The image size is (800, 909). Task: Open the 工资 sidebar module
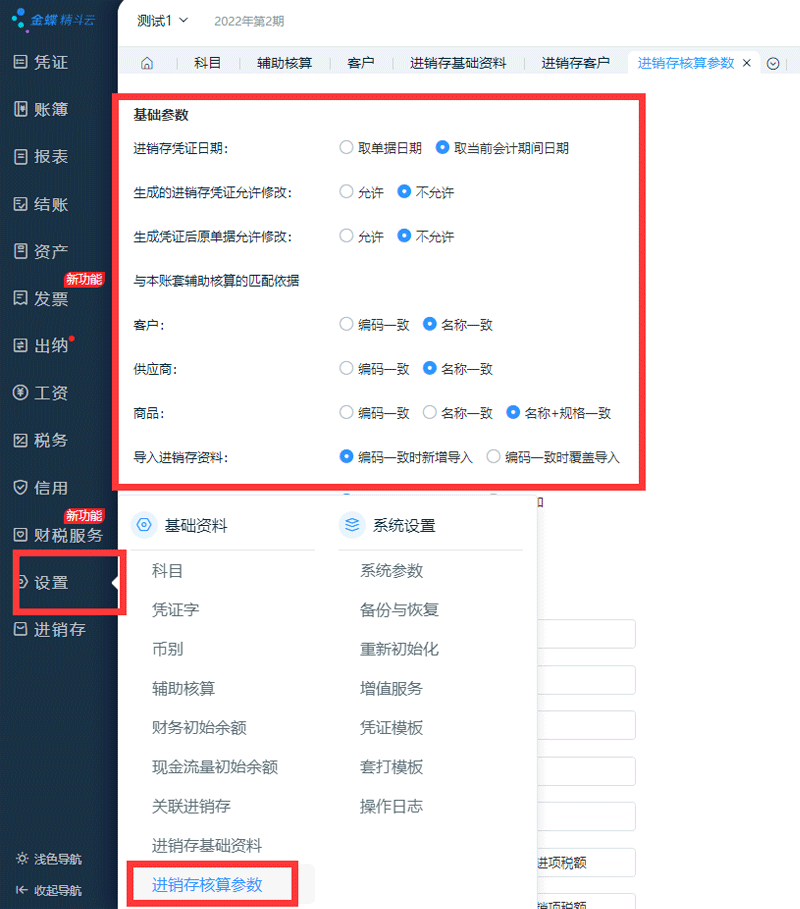(x=41, y=393)
